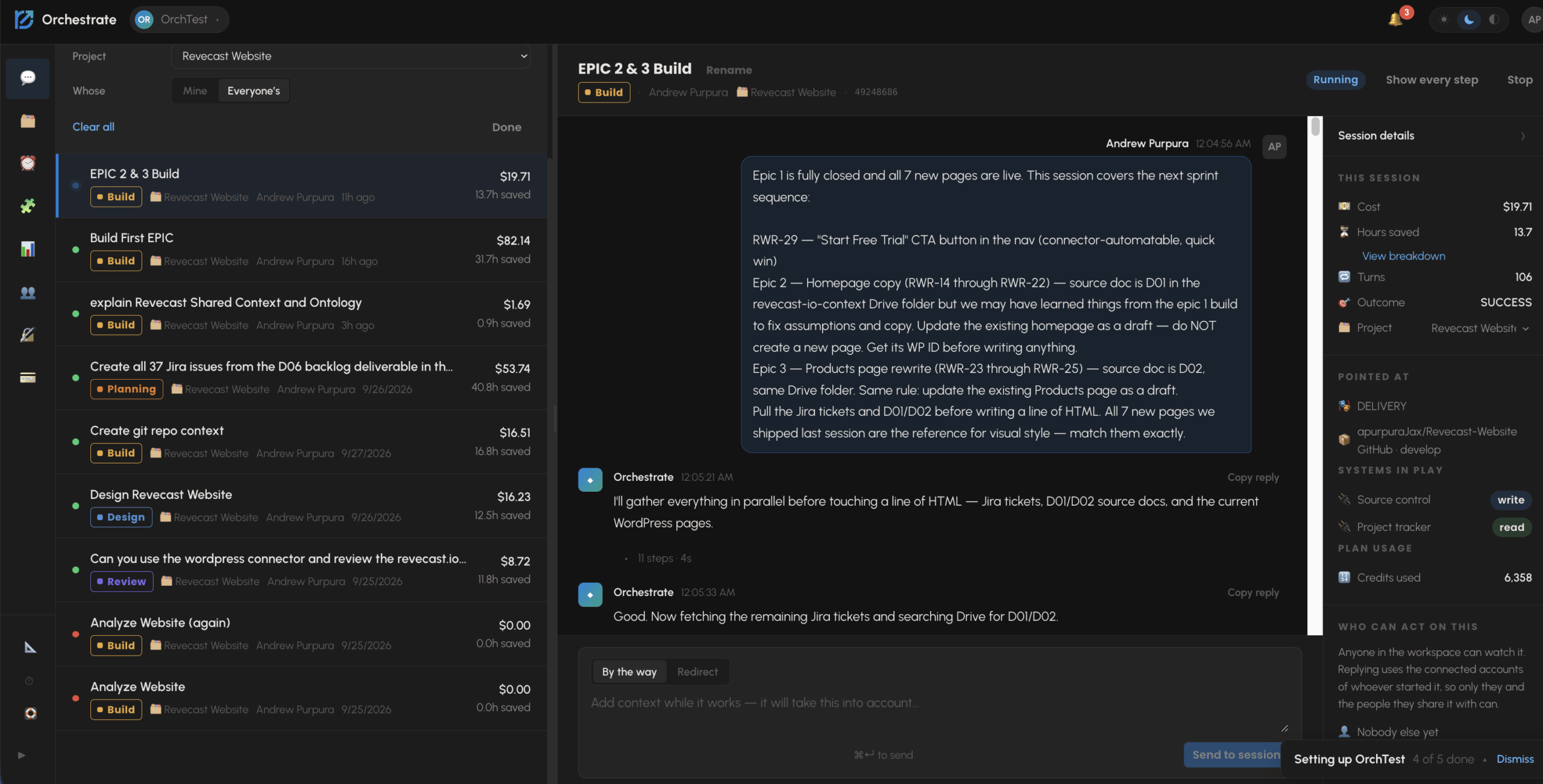
Task: Click the Stop button
Action: 1519,80
